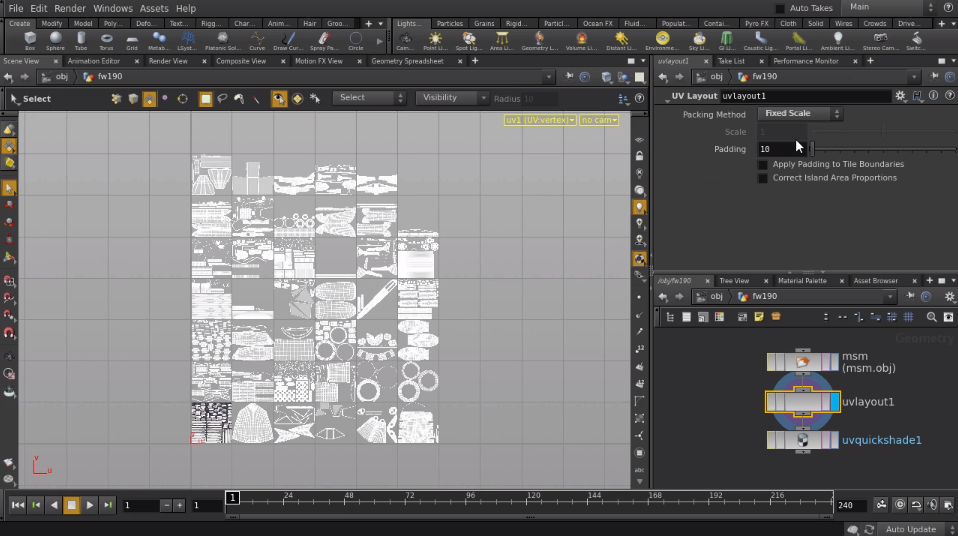
Task: Open the Main desktop dropdown
Action: tap(890, 7)
